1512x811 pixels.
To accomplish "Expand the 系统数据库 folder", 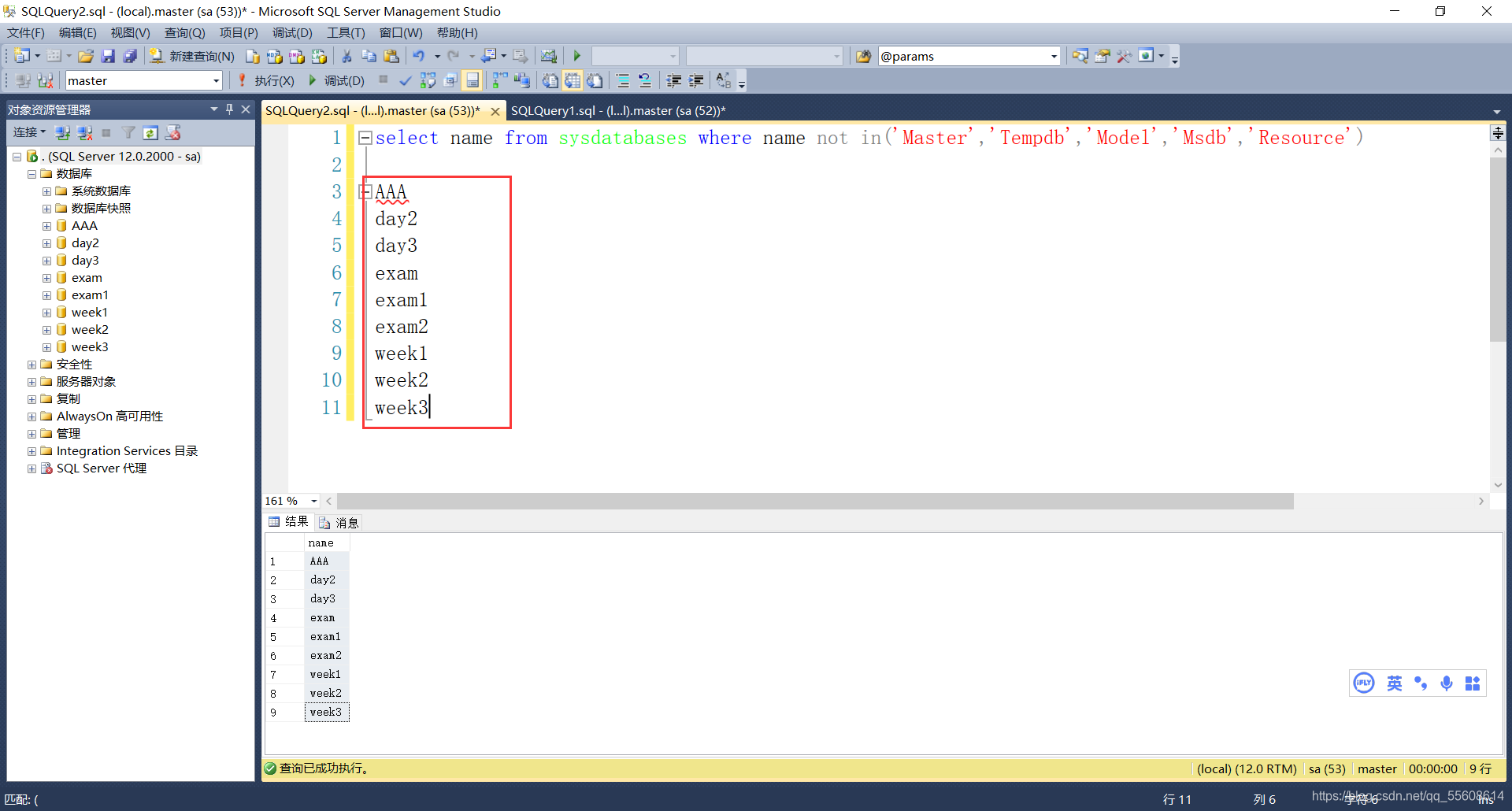I will 46,191.
